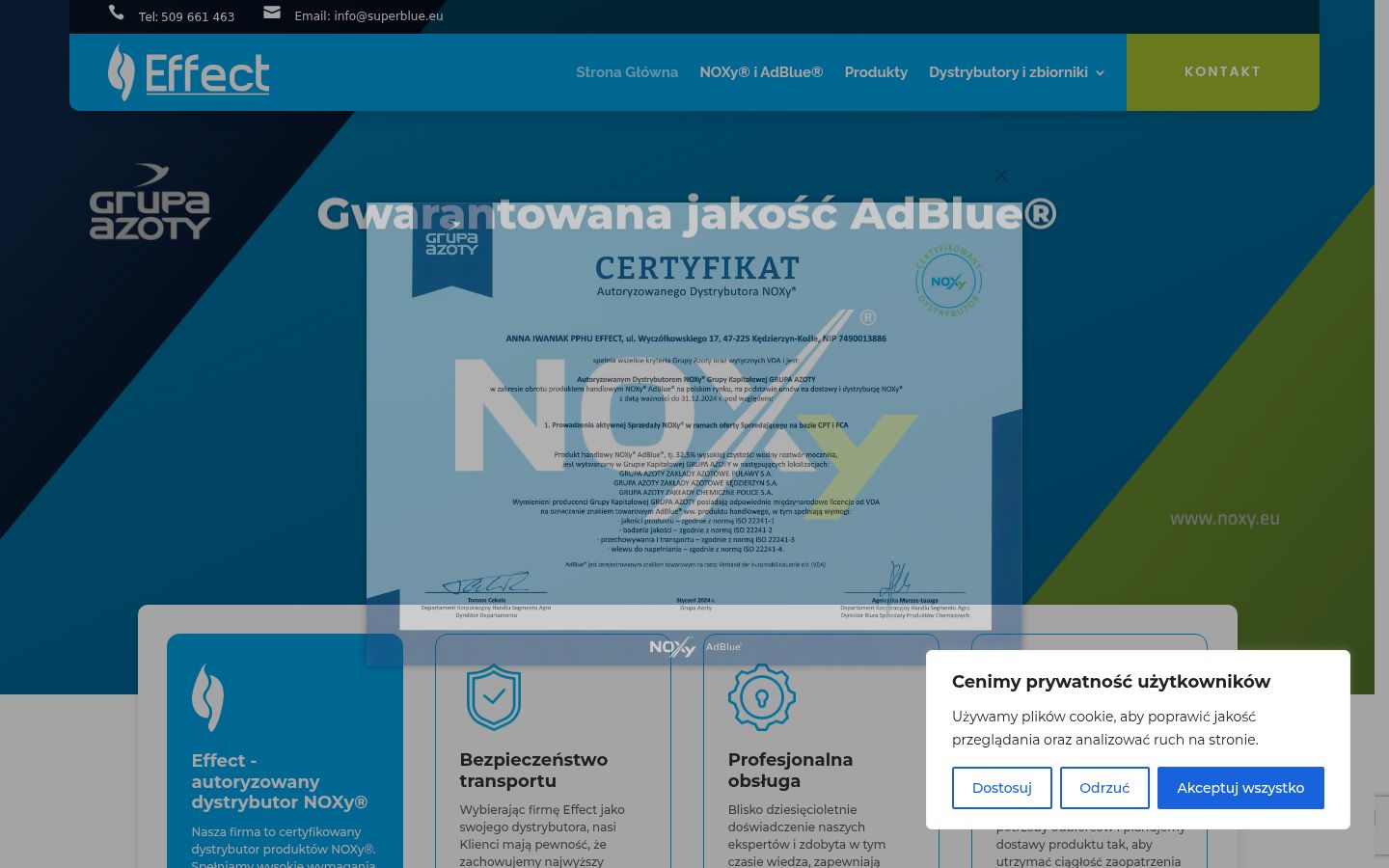Click the envelope email icon in the top bar

[272, 13]
